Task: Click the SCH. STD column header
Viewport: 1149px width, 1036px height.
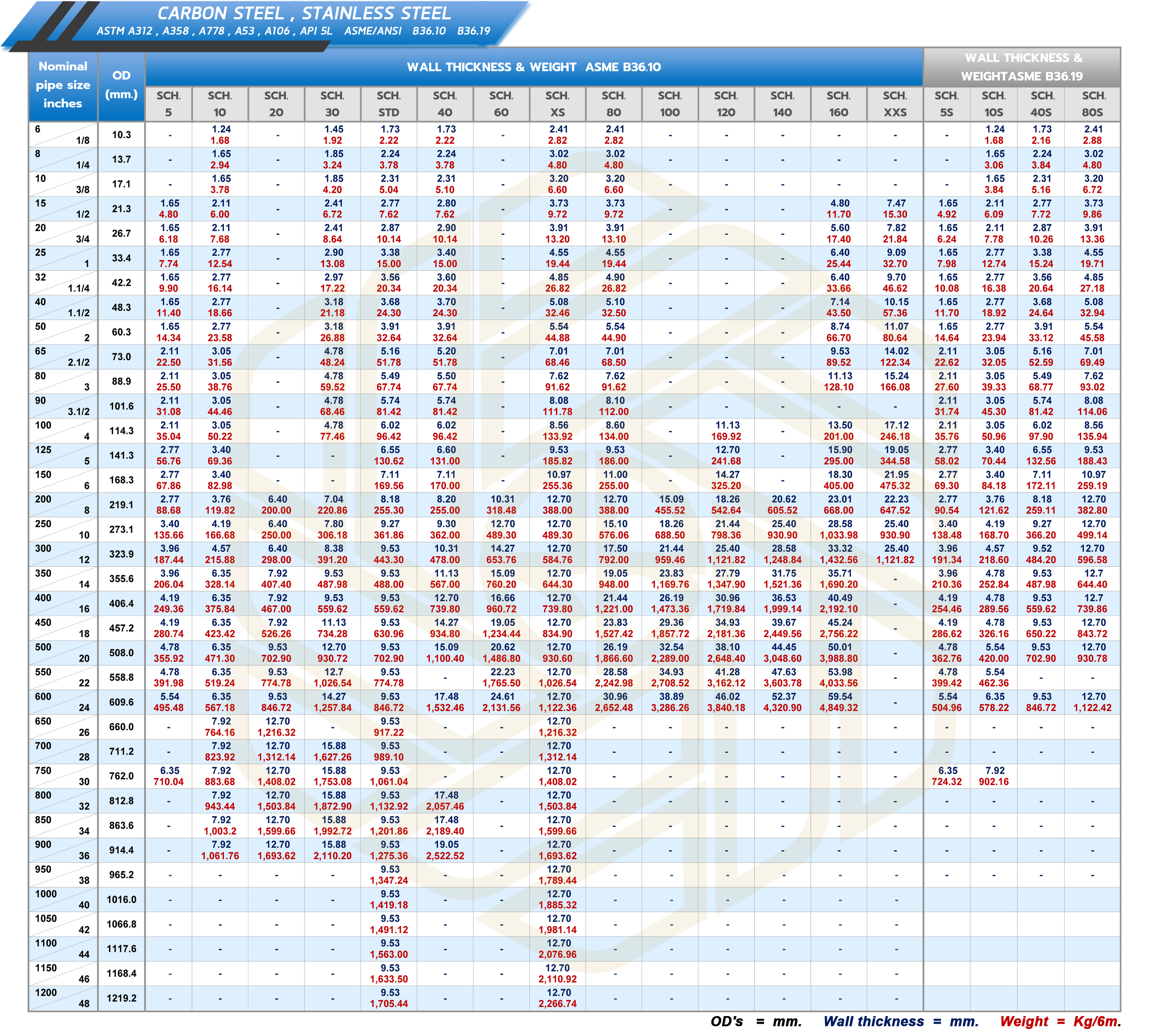Action: 389,104
